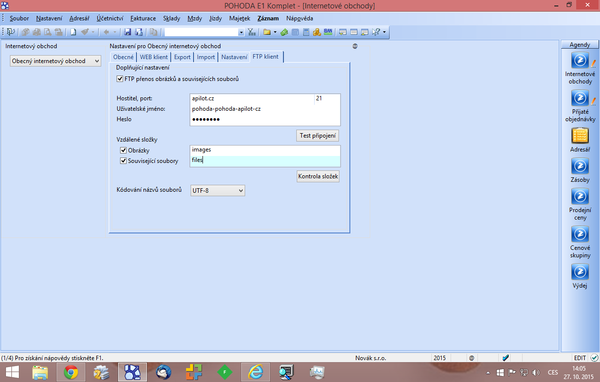Click the context help pointer toolbar icon

point(376,32)
